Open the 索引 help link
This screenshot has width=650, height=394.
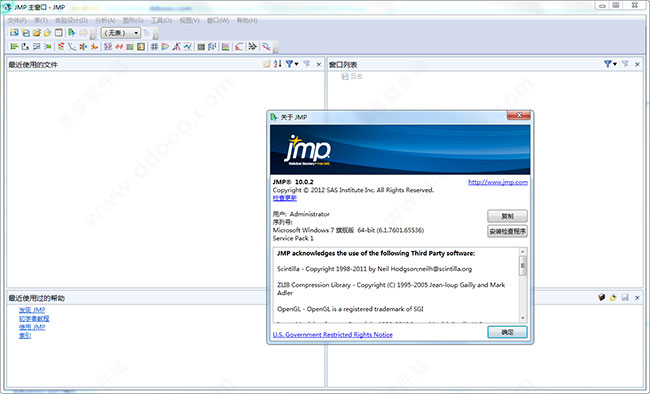(x=25, y=336)
